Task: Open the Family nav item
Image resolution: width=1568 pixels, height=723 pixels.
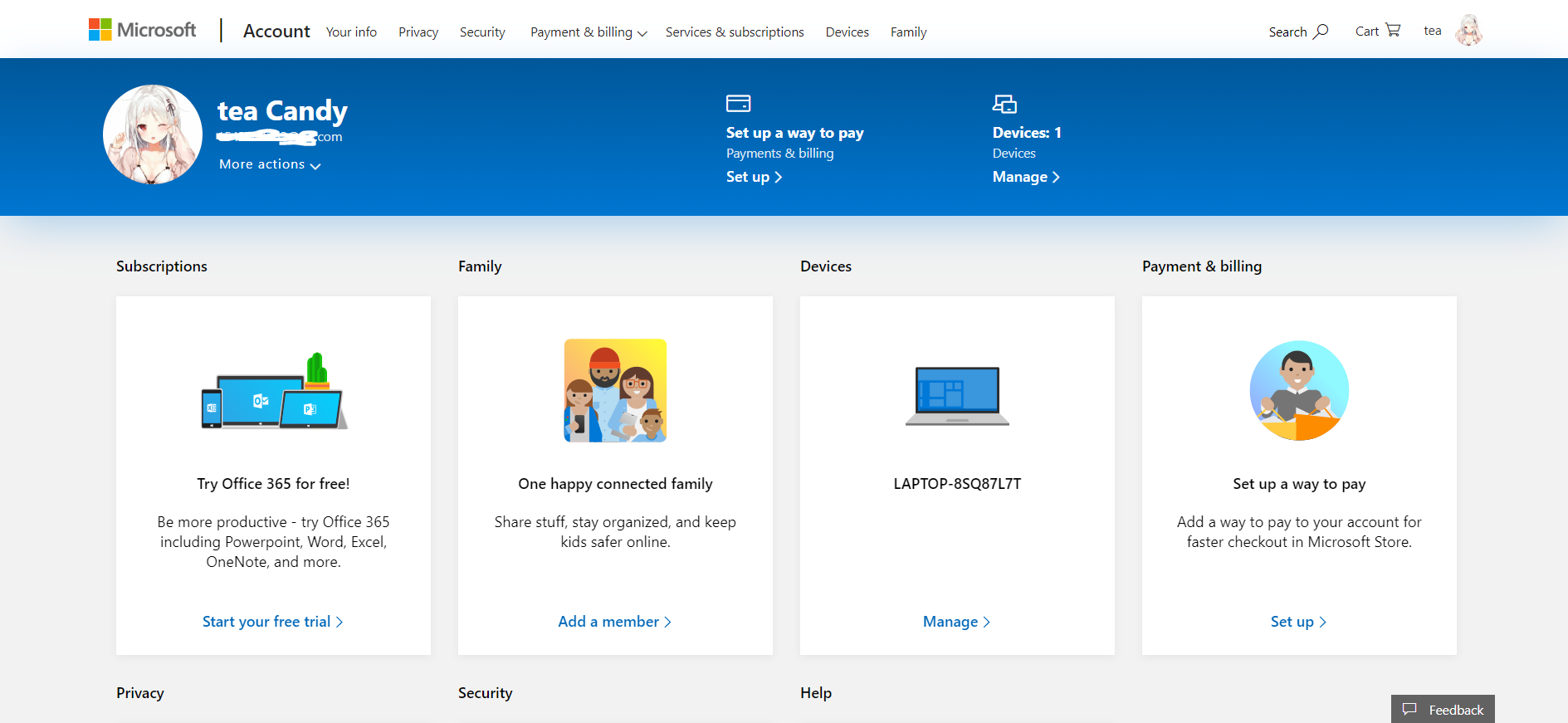Action: (908, 32)
